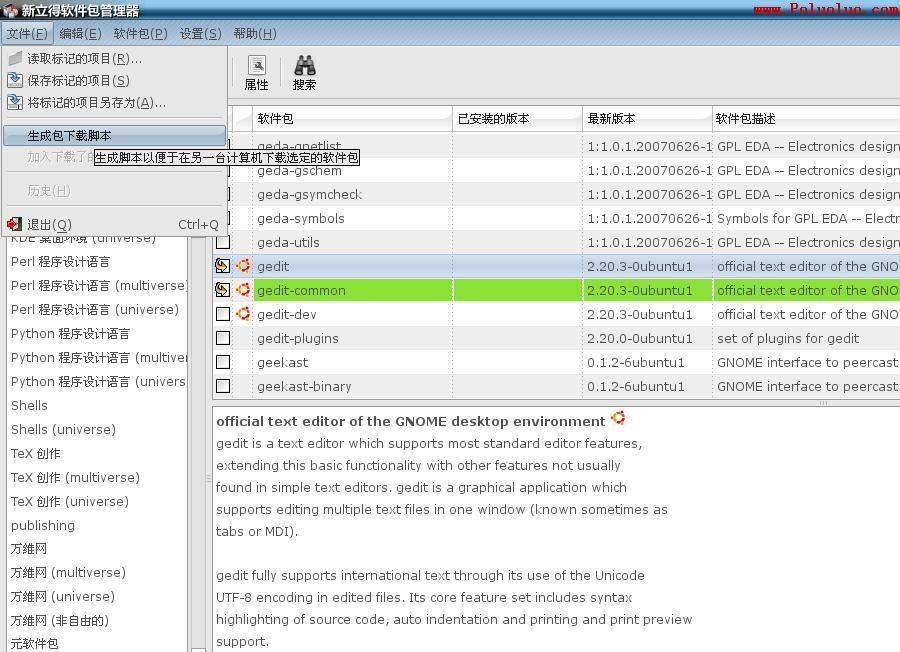
Task: Click the Ubuntu logo beside gedit
Action: click(x=243, y=266)
